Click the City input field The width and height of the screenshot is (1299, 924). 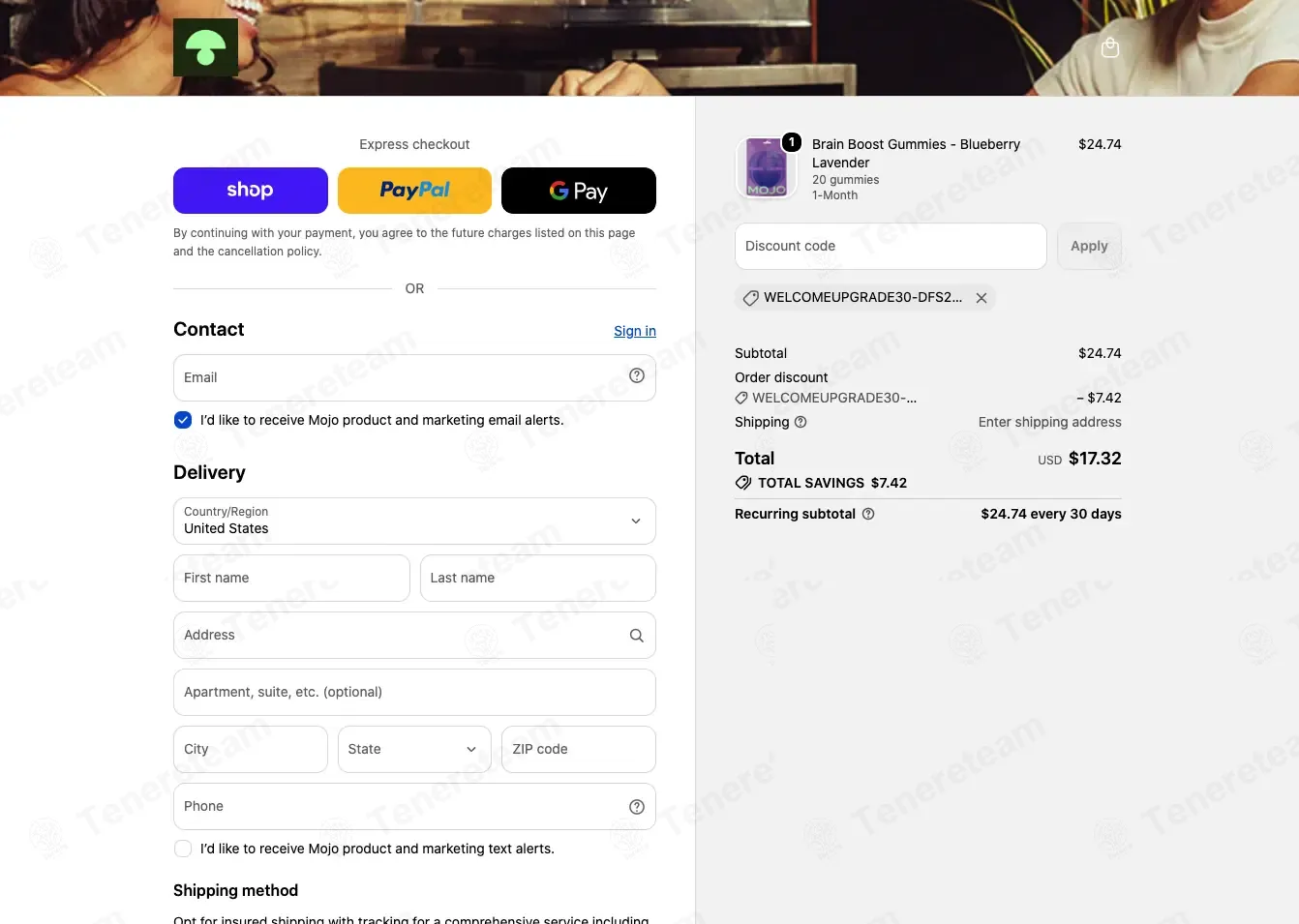[251, 749]
